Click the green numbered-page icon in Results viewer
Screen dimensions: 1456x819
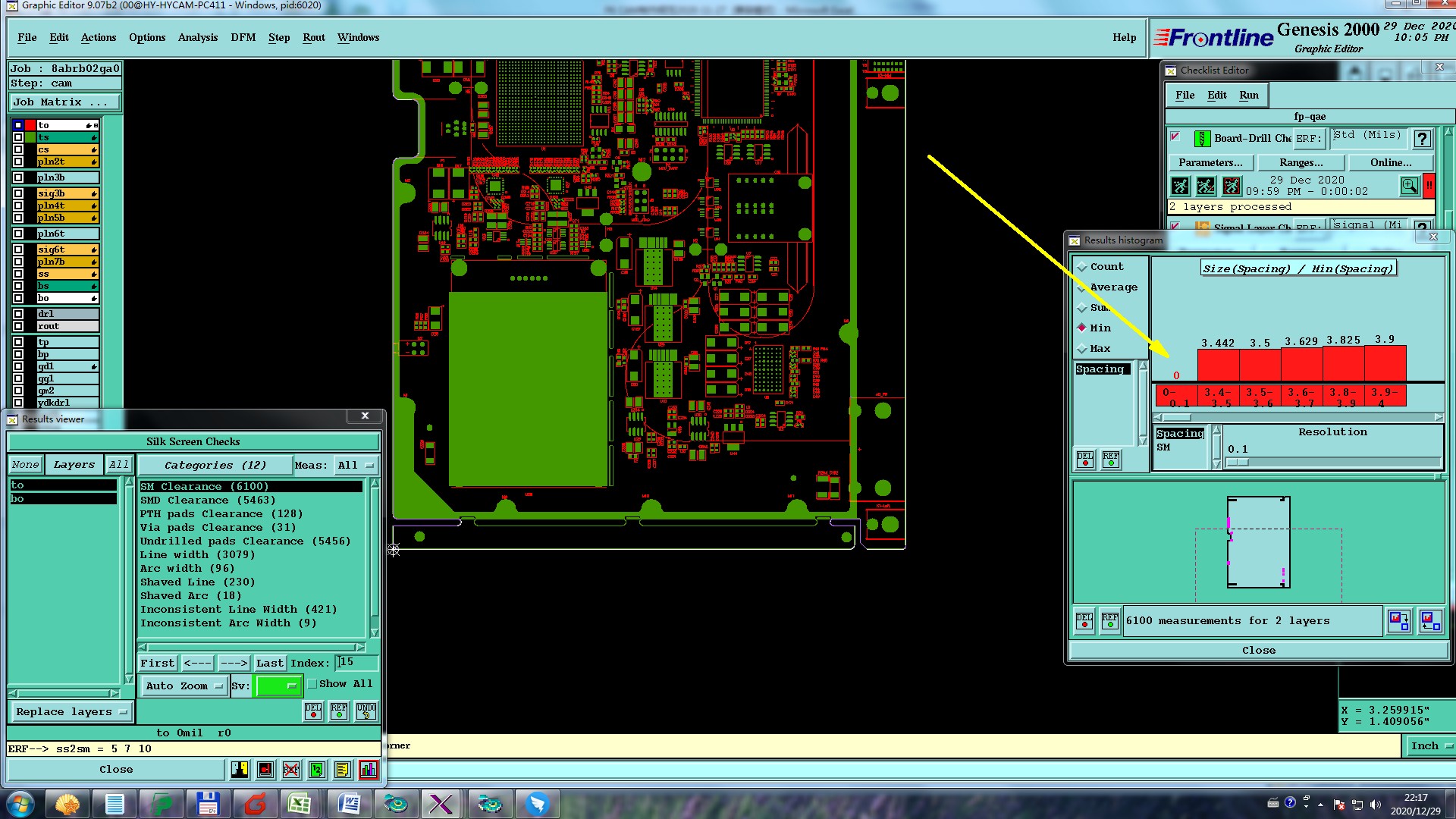tap(317, 770)
